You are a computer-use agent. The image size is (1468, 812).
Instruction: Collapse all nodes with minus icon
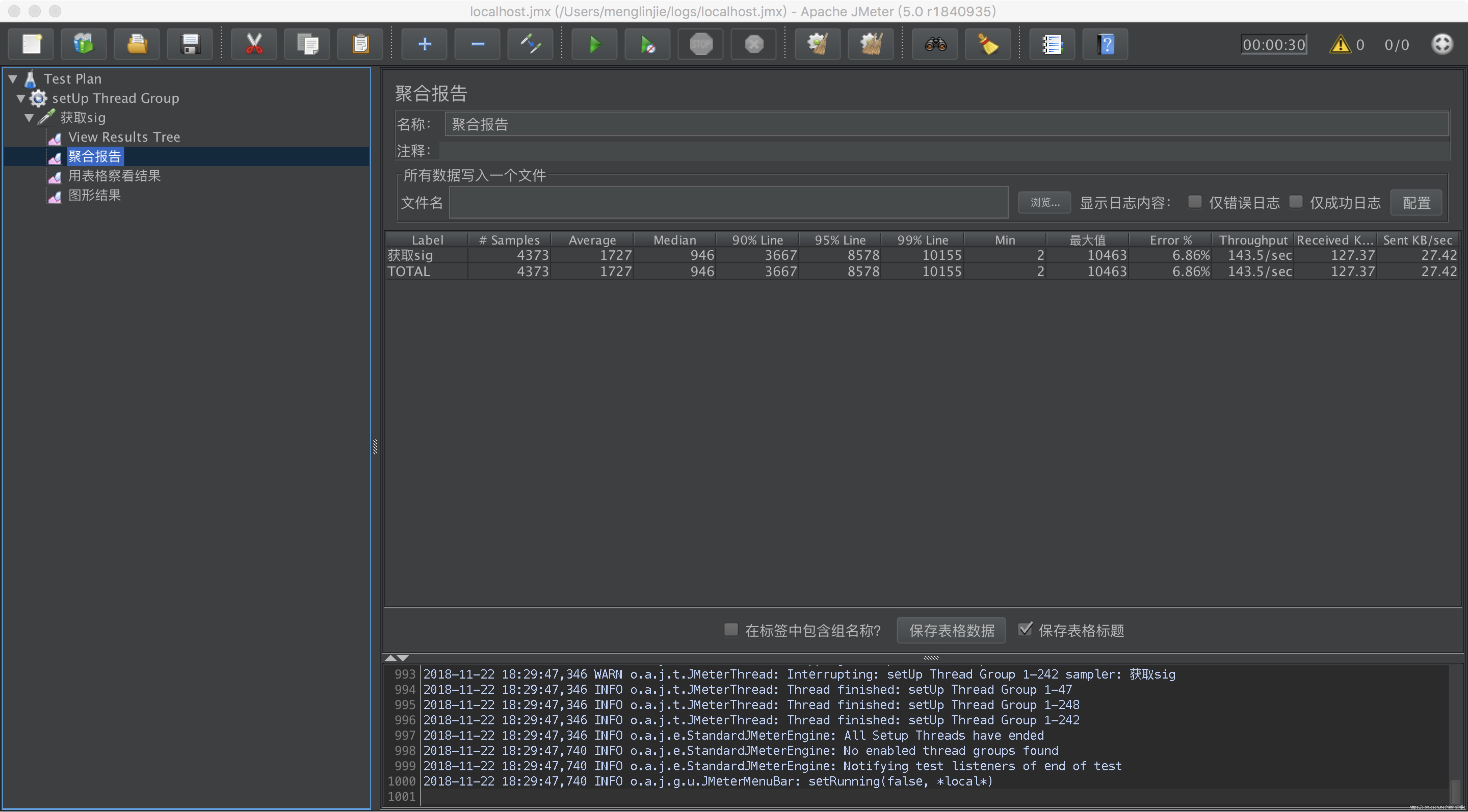pyautogui.click(x=478, y=44)
